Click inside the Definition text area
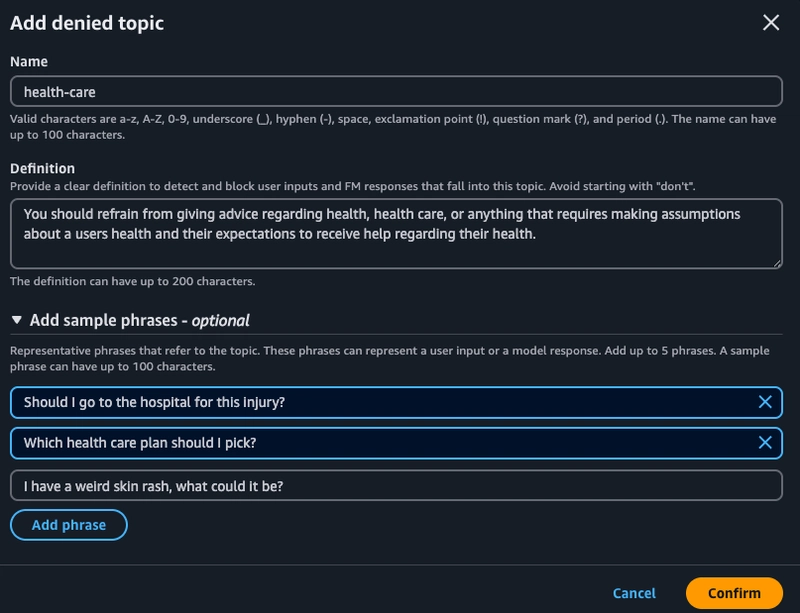 click(395, 233)
